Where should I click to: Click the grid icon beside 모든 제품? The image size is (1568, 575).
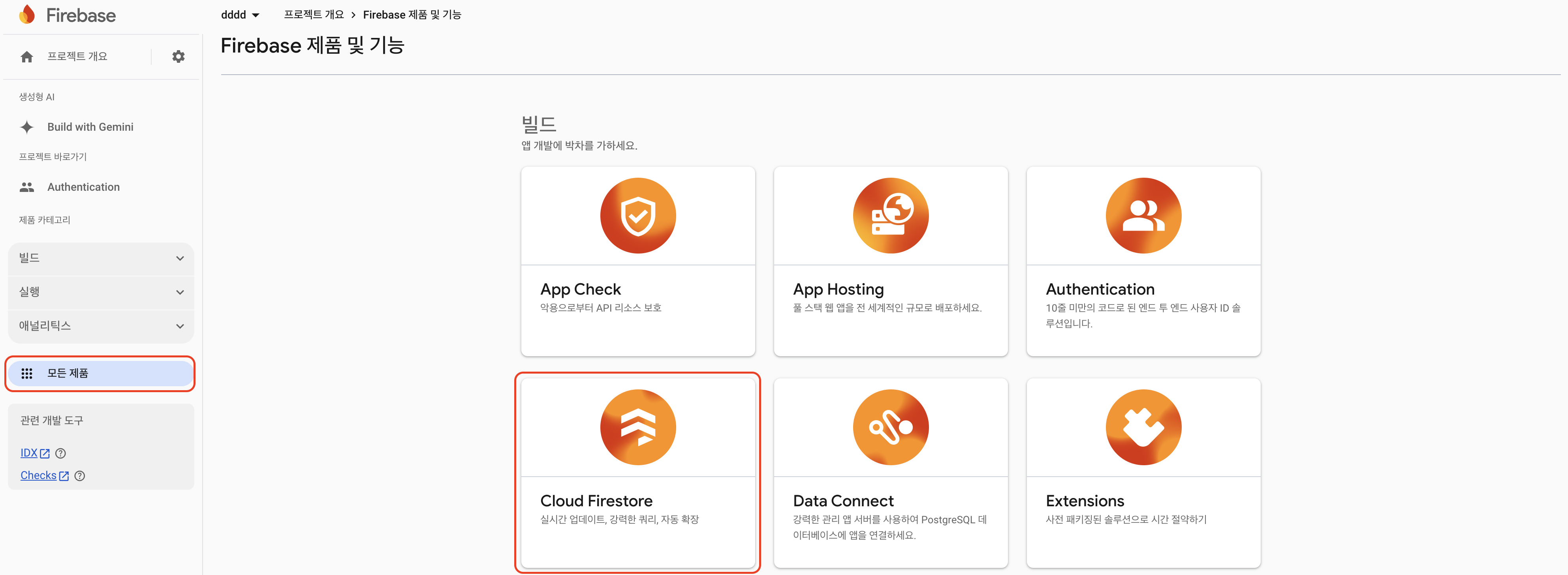pos(27,374)
